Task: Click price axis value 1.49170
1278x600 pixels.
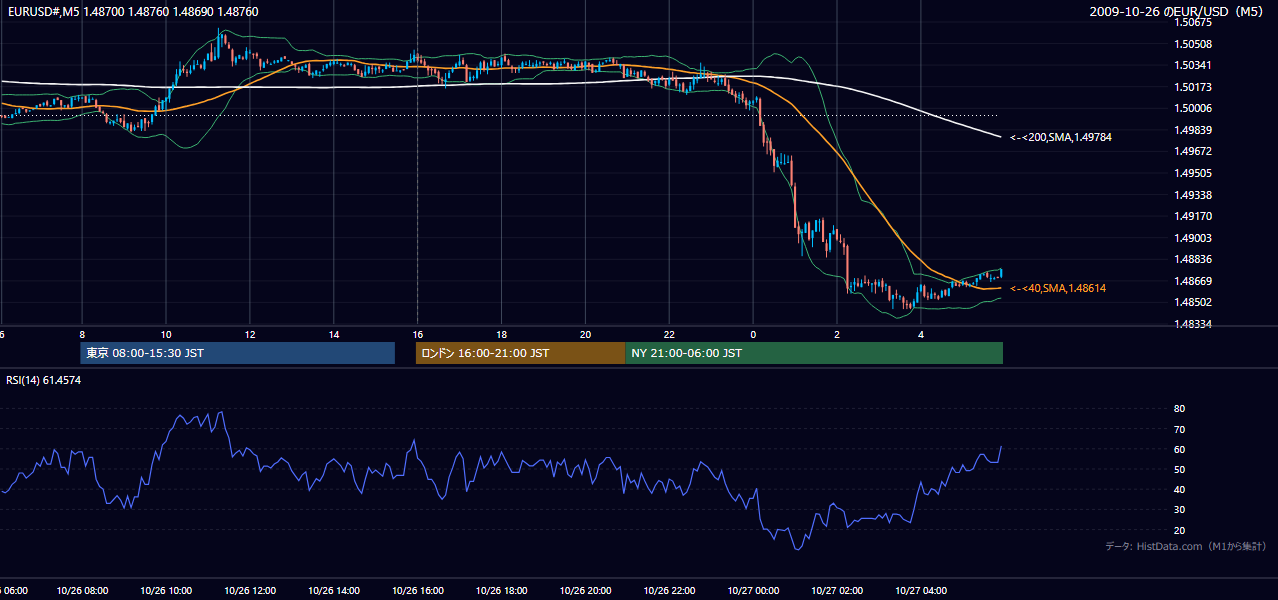Action: pos(1192,216)
